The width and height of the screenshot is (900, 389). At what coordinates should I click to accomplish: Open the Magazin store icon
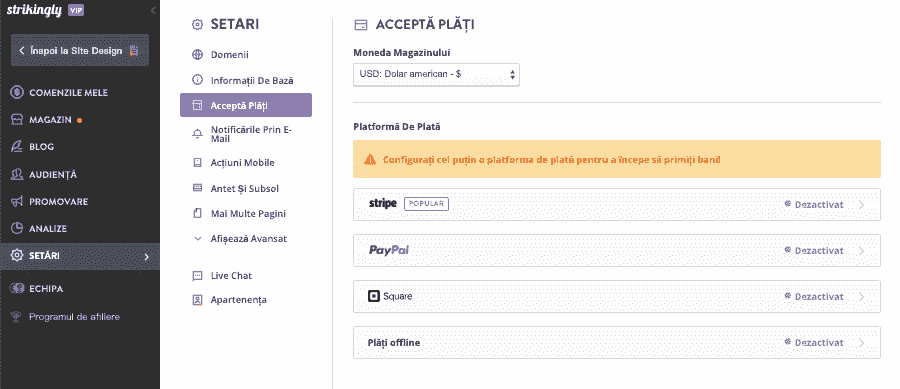(17, 120)
